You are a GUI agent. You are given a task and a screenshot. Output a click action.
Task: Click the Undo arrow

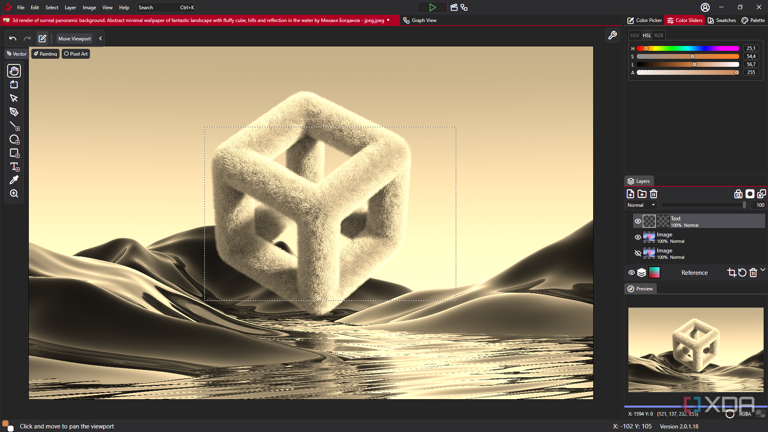coord(13,38)
